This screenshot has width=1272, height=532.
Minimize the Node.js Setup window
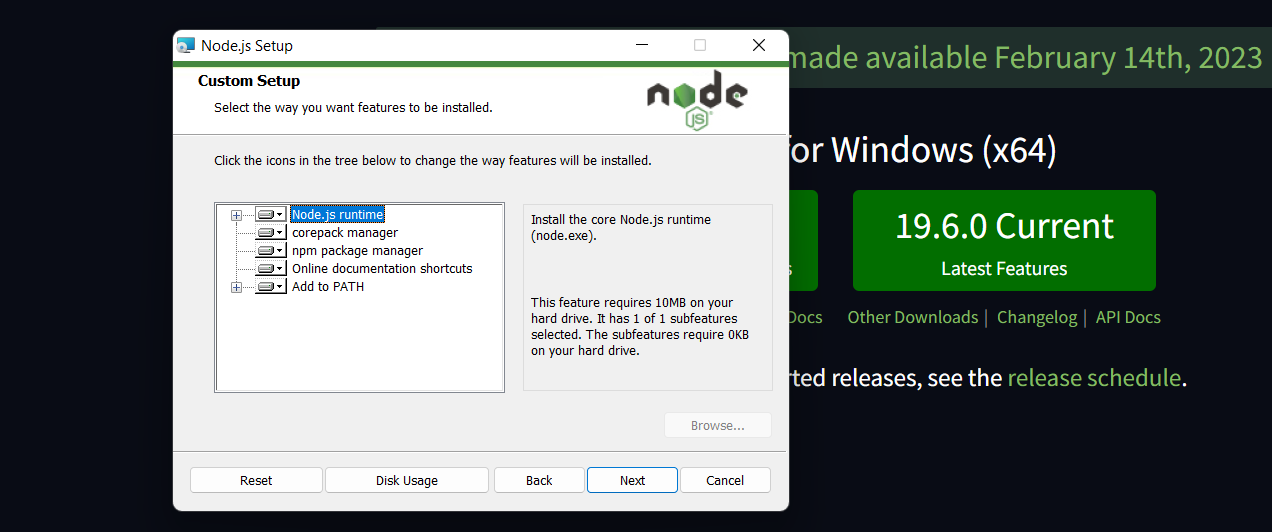(641, 45)
